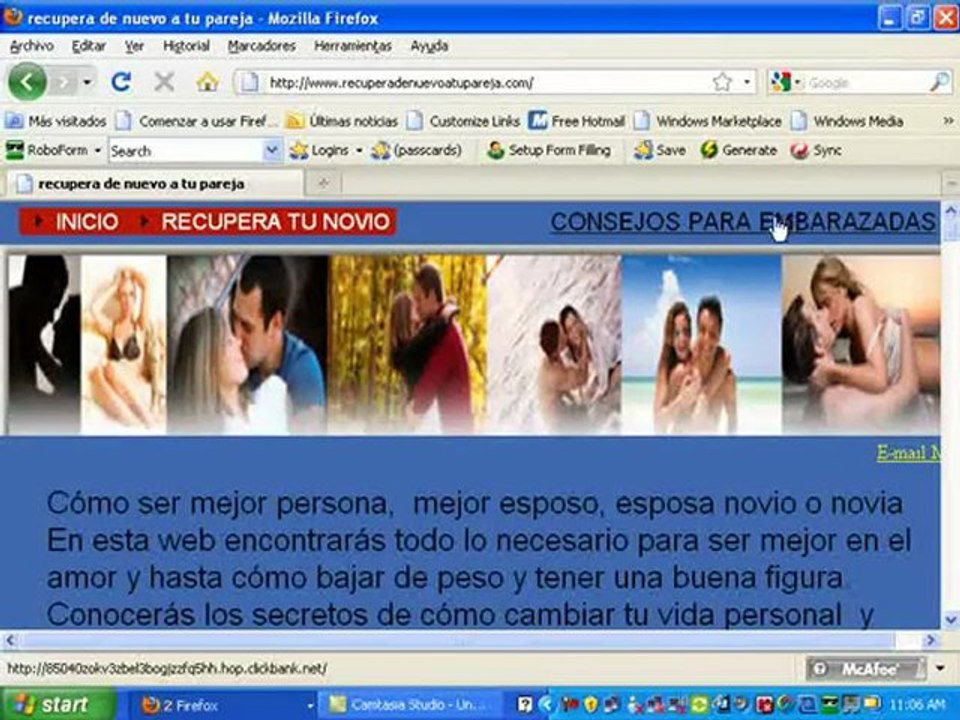Screen dimensions: 960x720
Task: Open the Historial menu
Action: (186, 46)
